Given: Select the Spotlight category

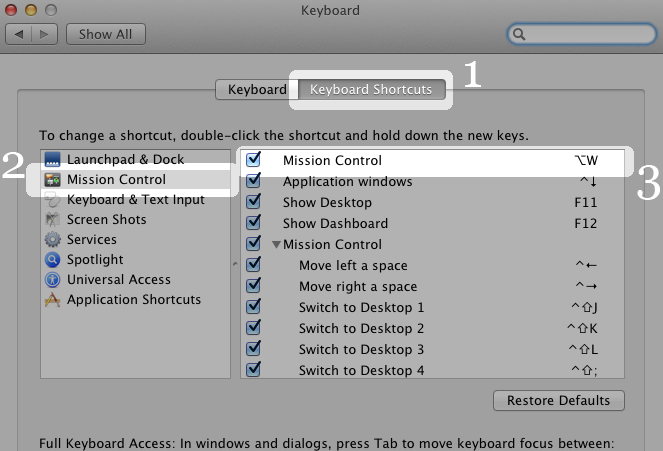Looking at the screenshot, I should [x=135, y=260].
